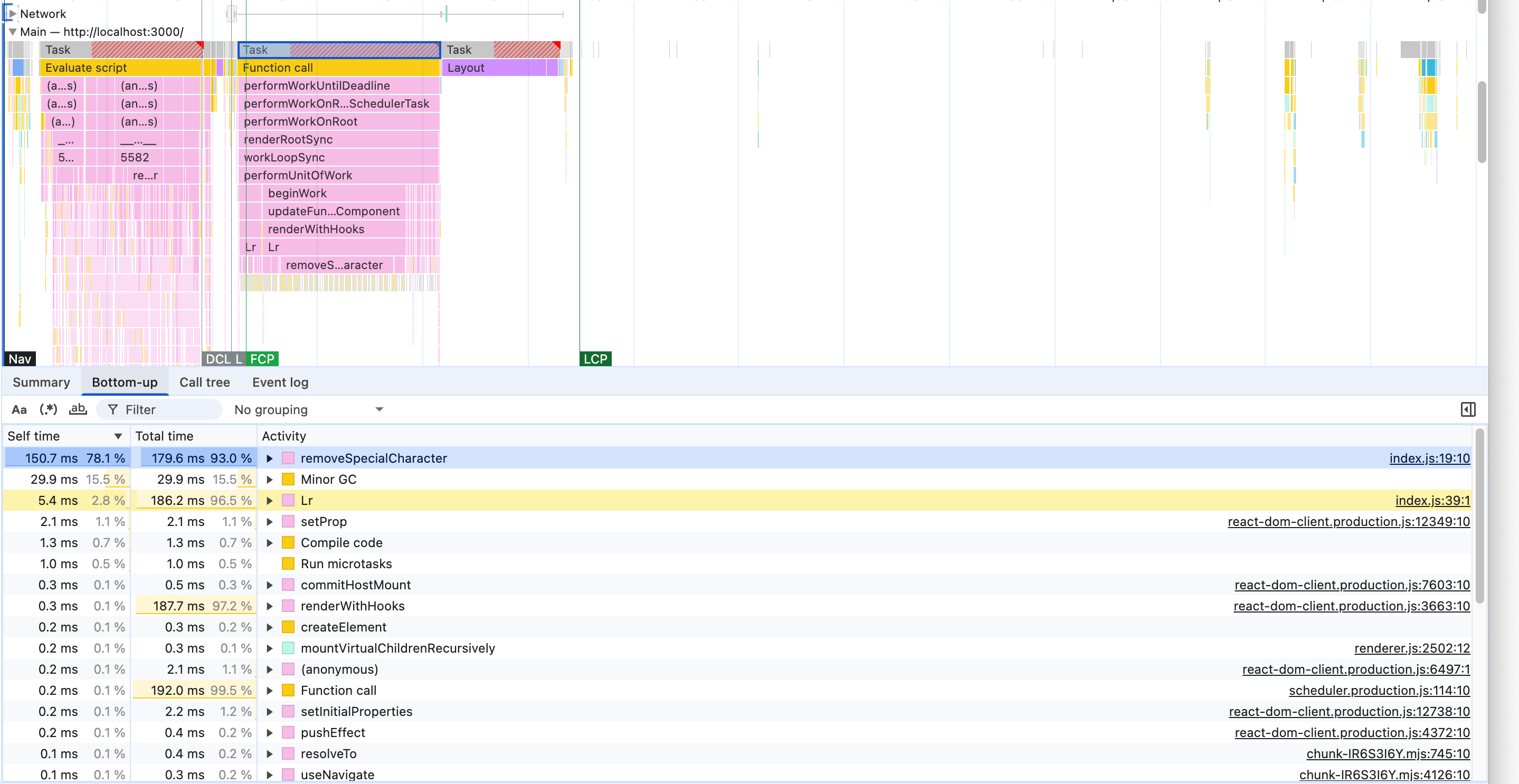Click the FCP timing marker
This screenshot has height=784, width=1519.
pos(262,359)
